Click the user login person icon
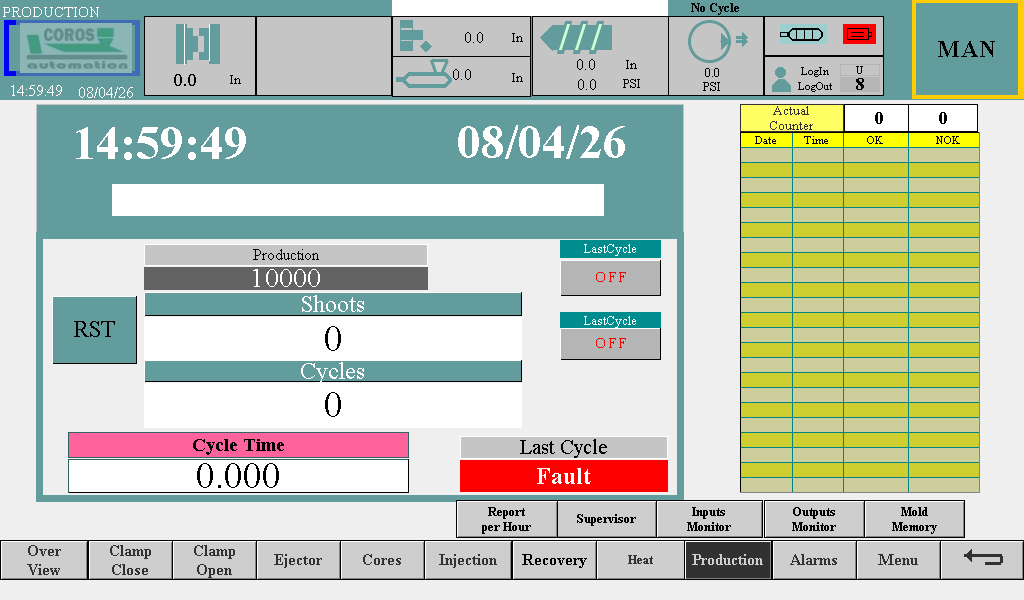This screenshot has height=600, width=1024. point(781,78)
